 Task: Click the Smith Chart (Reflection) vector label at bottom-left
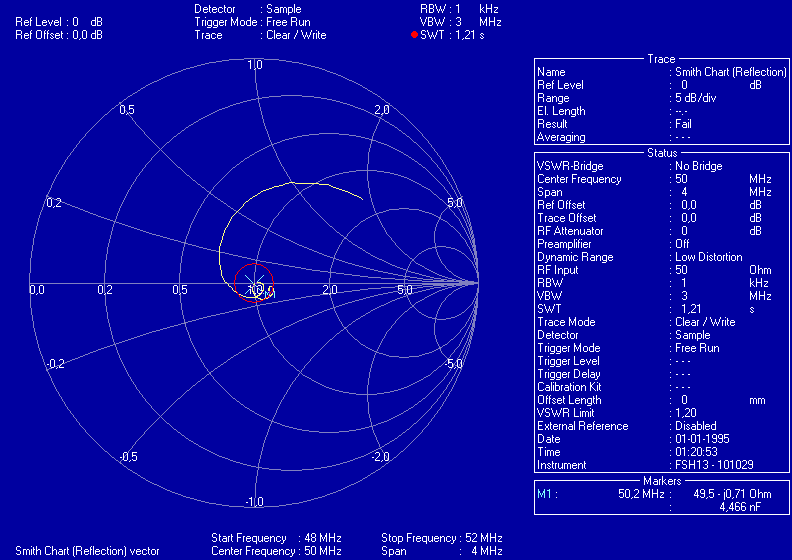coord(87,551)
